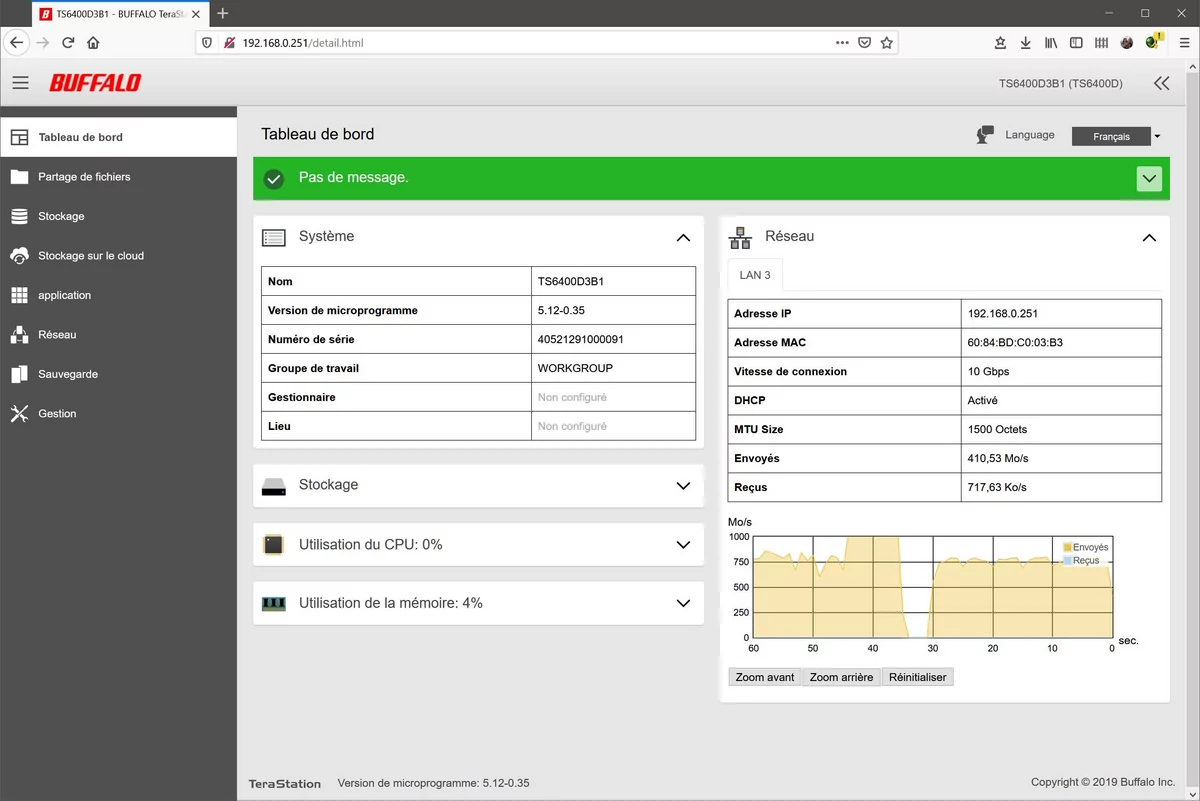Click the browser forward arrow
This screenshot has height=801, width=1200.
tap(43, 43)
